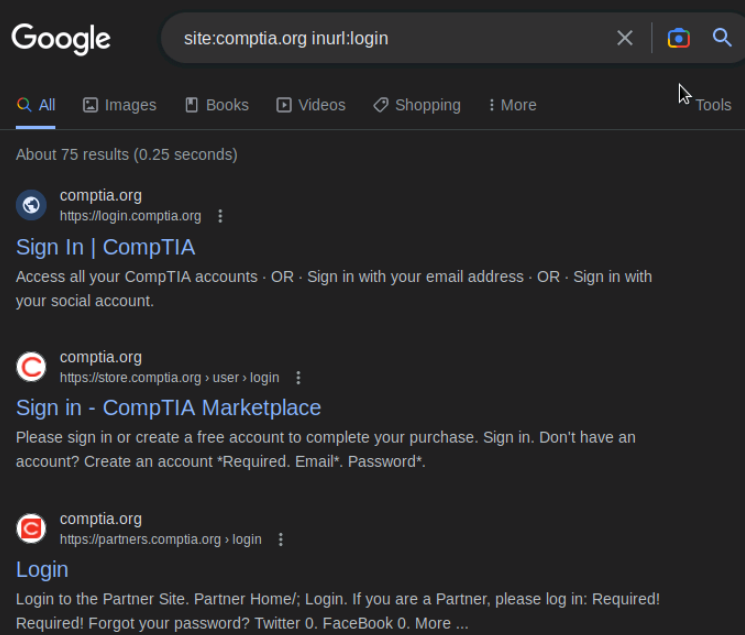Open the Sign in - CompTIA Marketplace link

[x=169, y=408]
